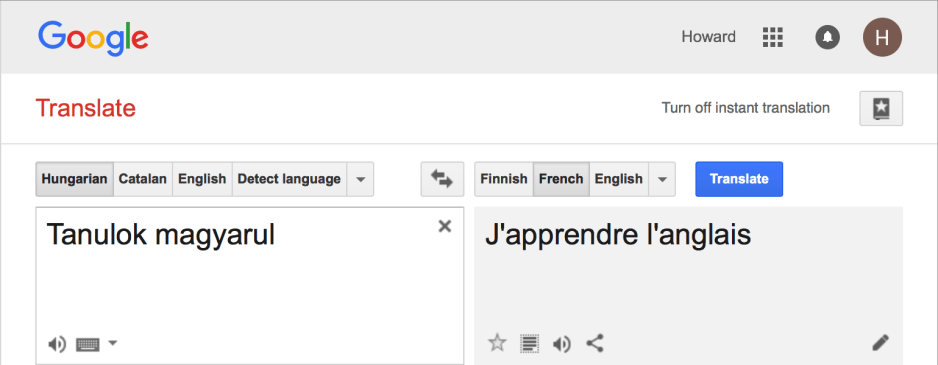Suggest an edit with pencil icon

(x=880, y=343)
